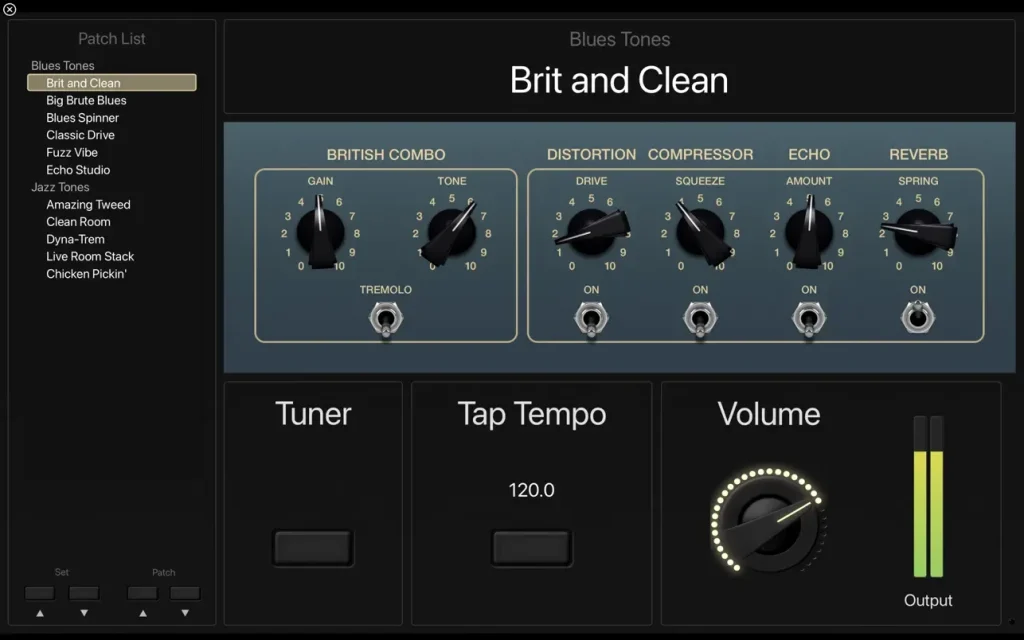Open the Tuner with its button
The image size is (1024, 640).
[313, 548]
